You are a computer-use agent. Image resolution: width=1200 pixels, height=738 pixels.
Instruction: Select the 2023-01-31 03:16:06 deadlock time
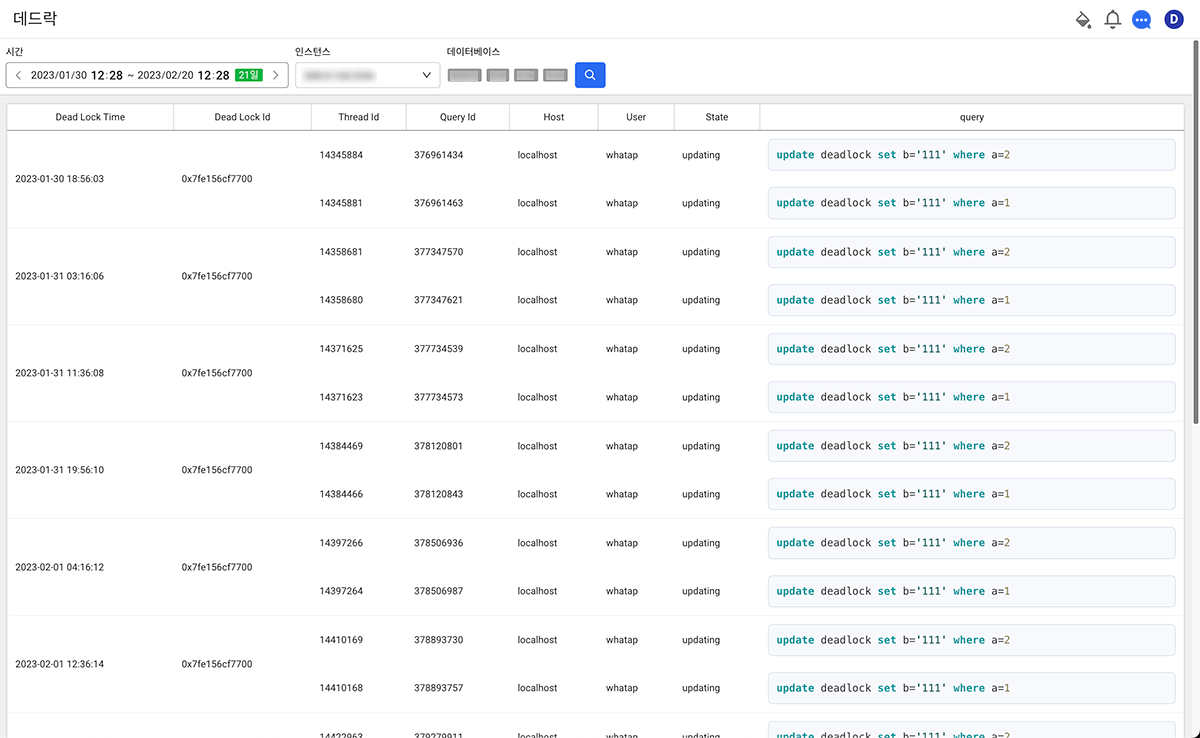(x=59, y=276)
